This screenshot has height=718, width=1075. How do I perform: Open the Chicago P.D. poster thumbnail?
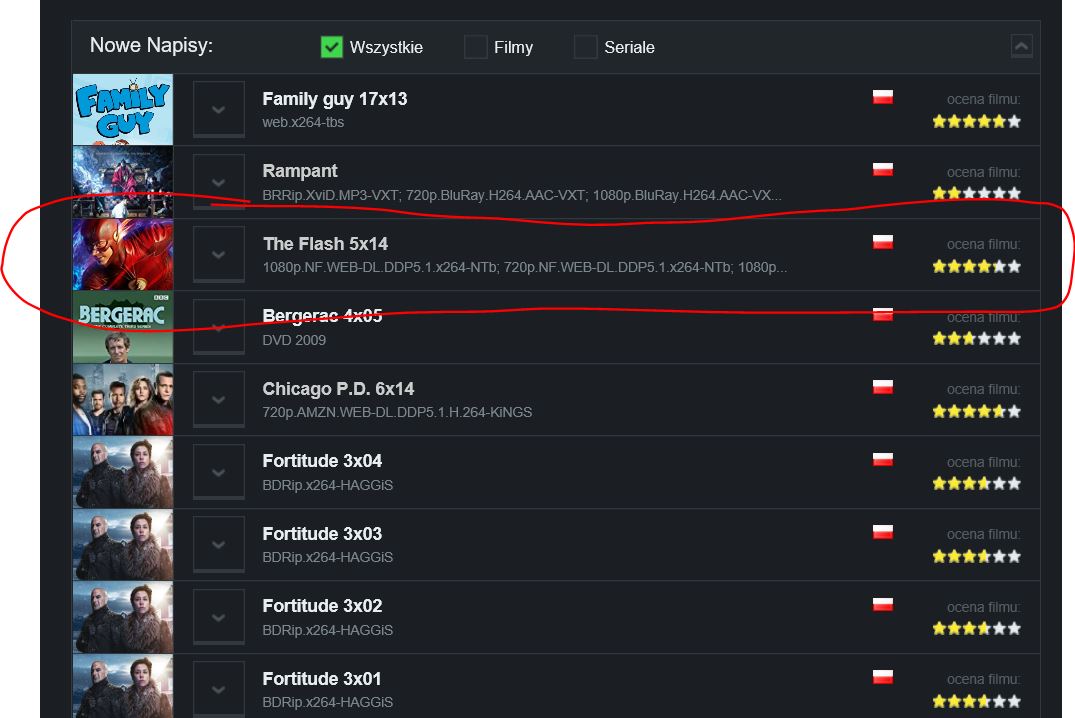click(123, 400)
